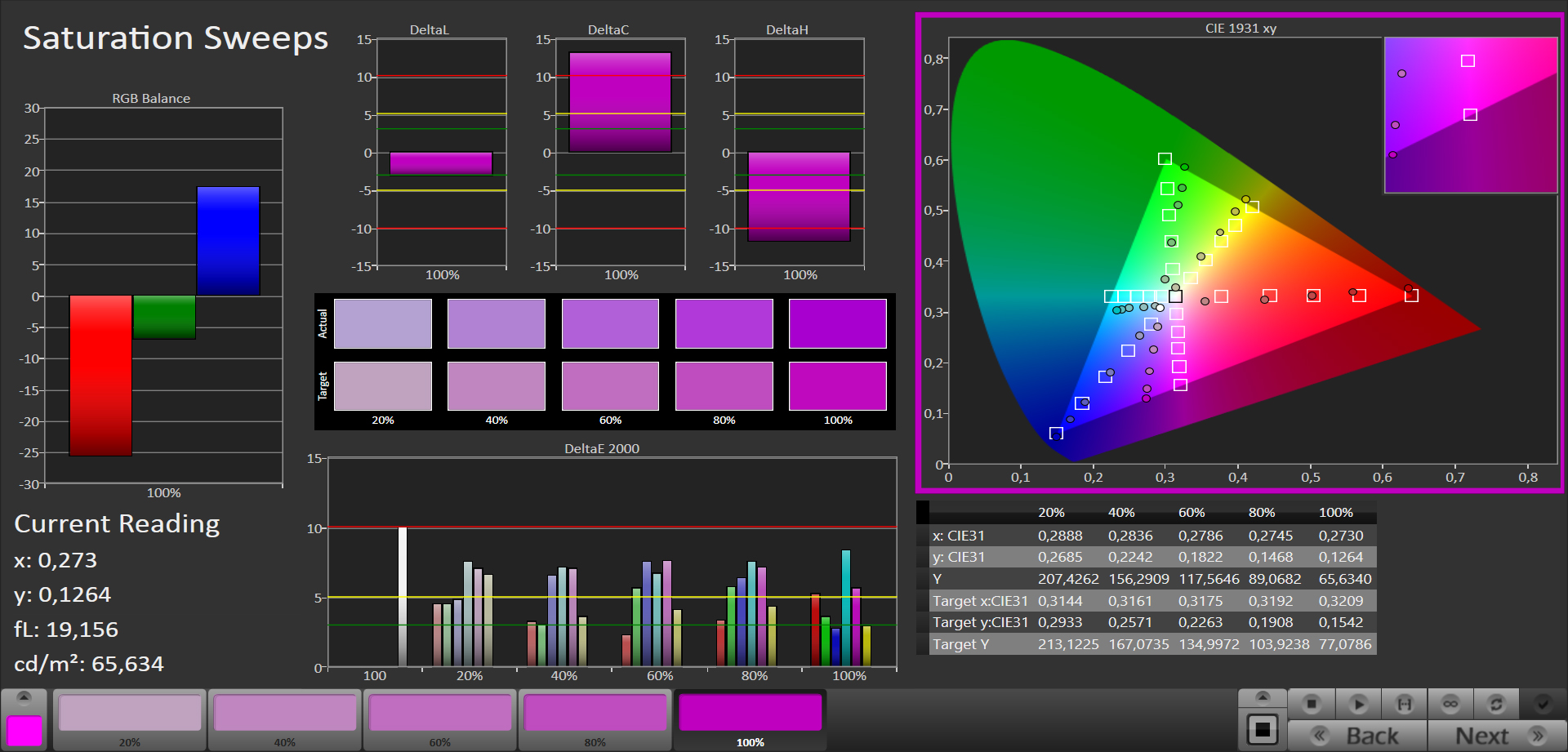Expand the color selector up arrow at bottom left
The width and height of the screenshot is (1568, 752).
(x=24, y=697)
